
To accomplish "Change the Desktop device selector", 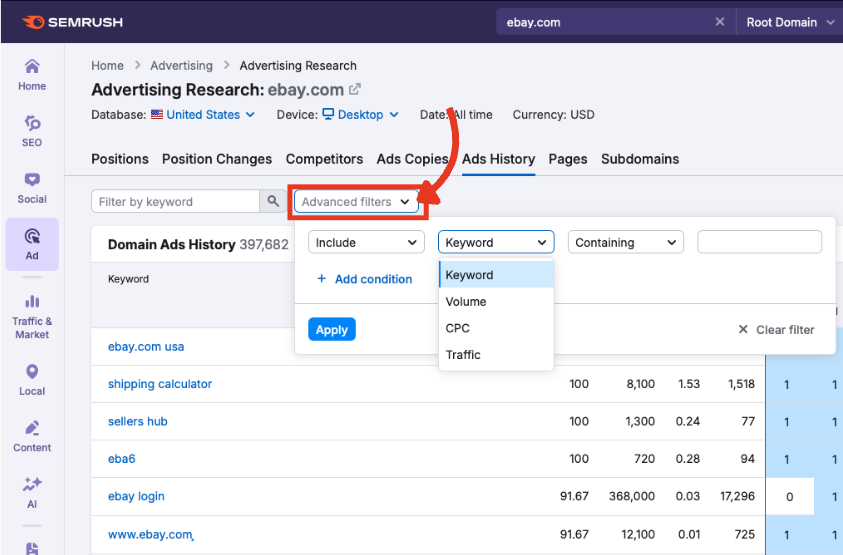I will click(x=360, y=115).
